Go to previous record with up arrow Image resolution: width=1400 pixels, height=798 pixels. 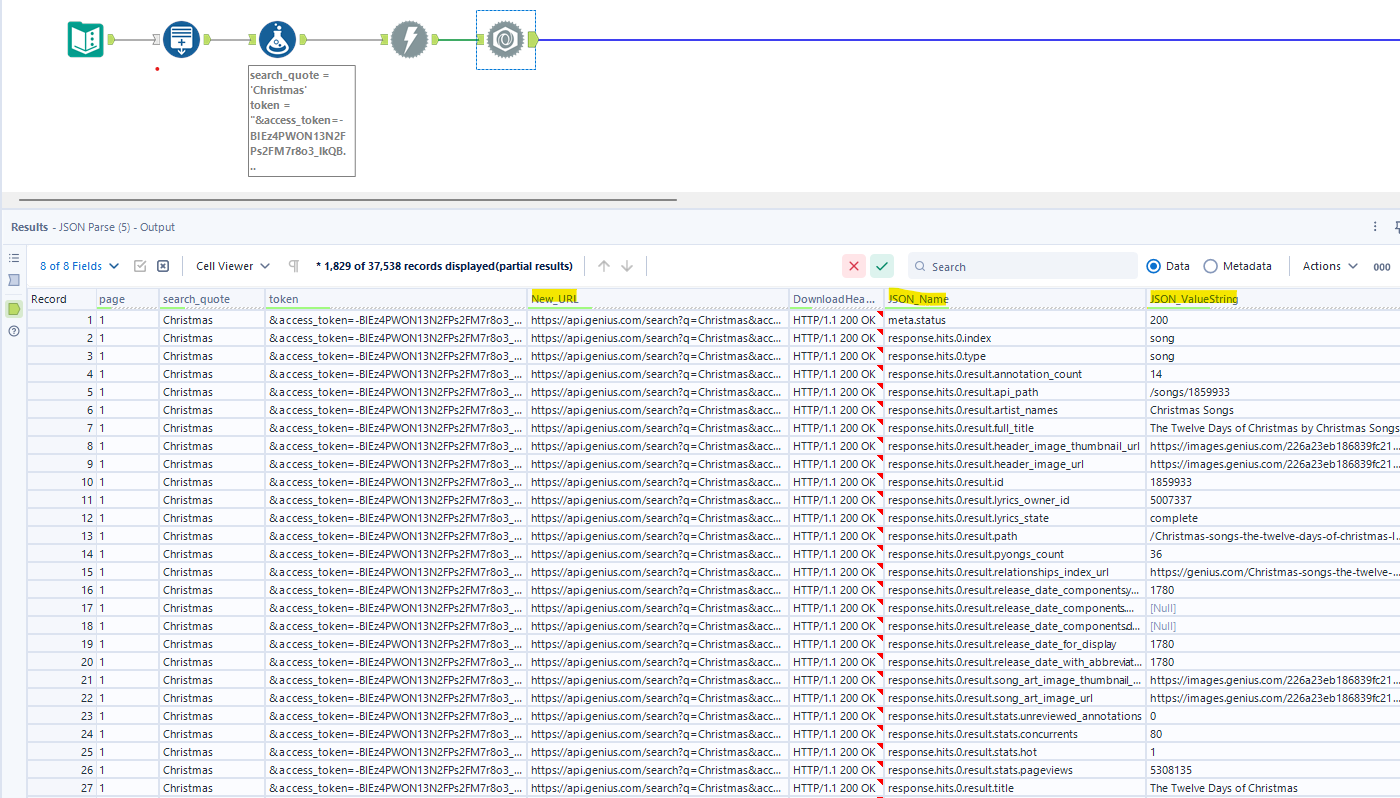[x=603, y=266]
